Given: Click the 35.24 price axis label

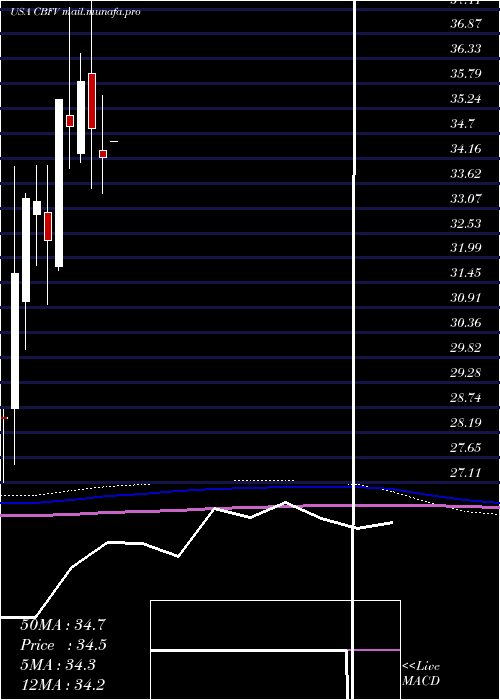Looking at the screenshot, I should click(x=466, y=98).
